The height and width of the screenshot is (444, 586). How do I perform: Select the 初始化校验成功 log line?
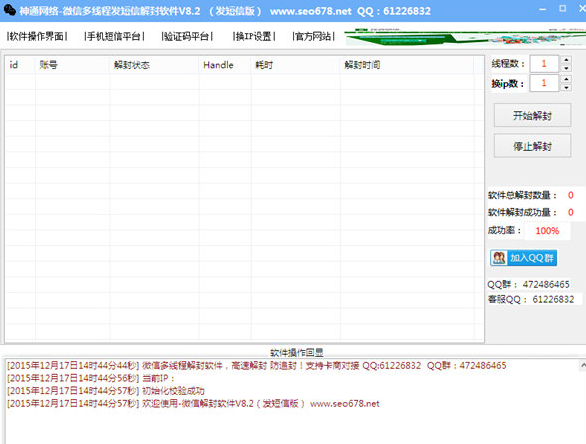tap(106, 391)
